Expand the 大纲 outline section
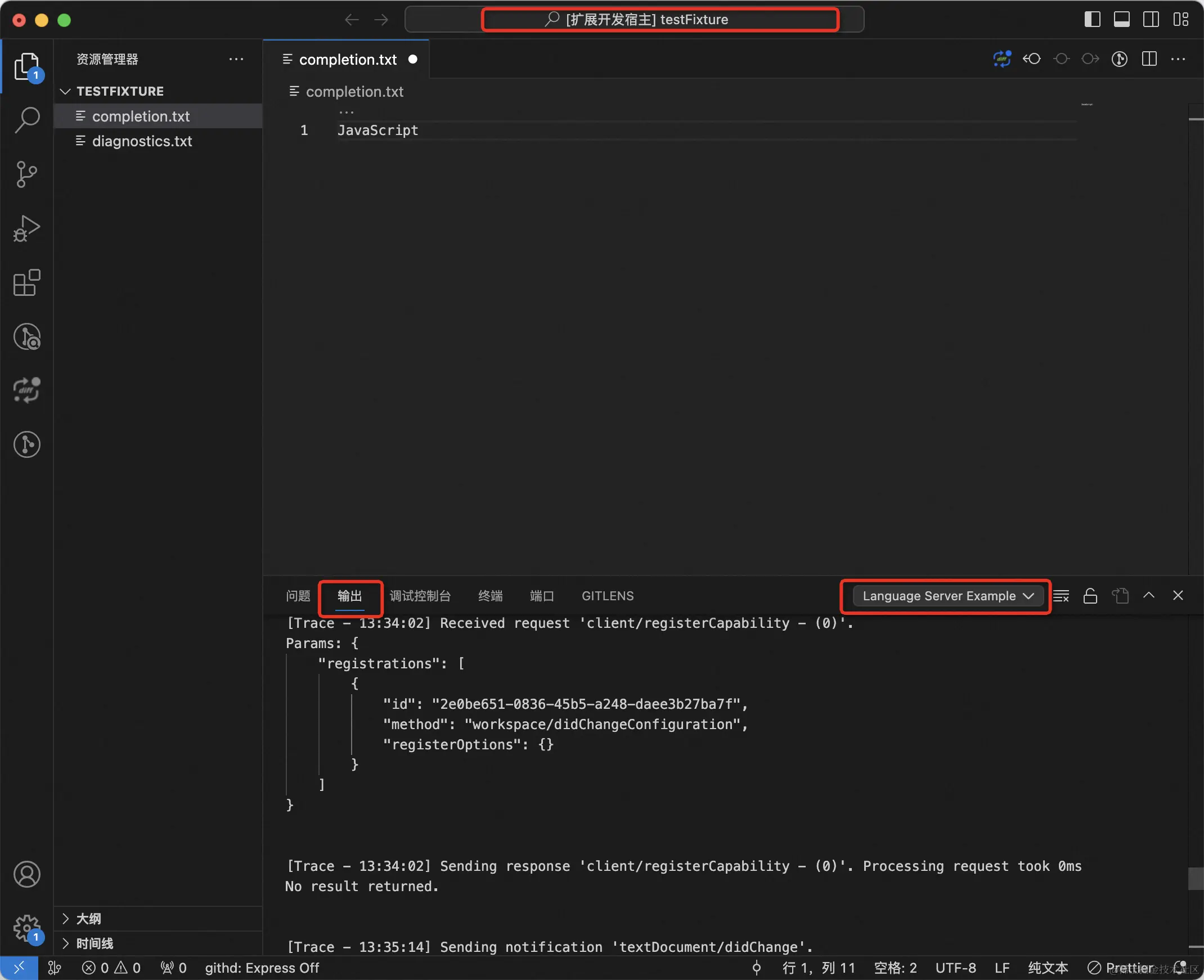The image size is (1204, 980). tap(158, 919)
